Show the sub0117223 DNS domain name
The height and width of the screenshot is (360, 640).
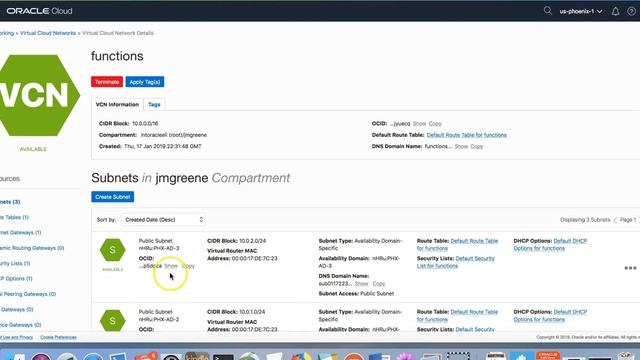(362, 283)
